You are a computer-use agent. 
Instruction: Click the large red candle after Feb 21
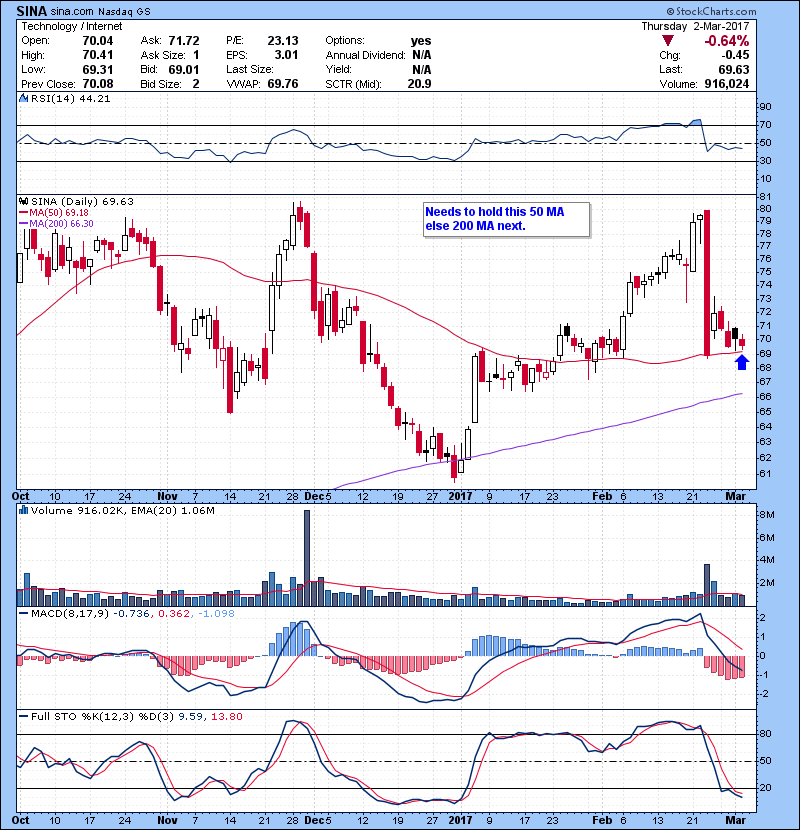[707, 283]
